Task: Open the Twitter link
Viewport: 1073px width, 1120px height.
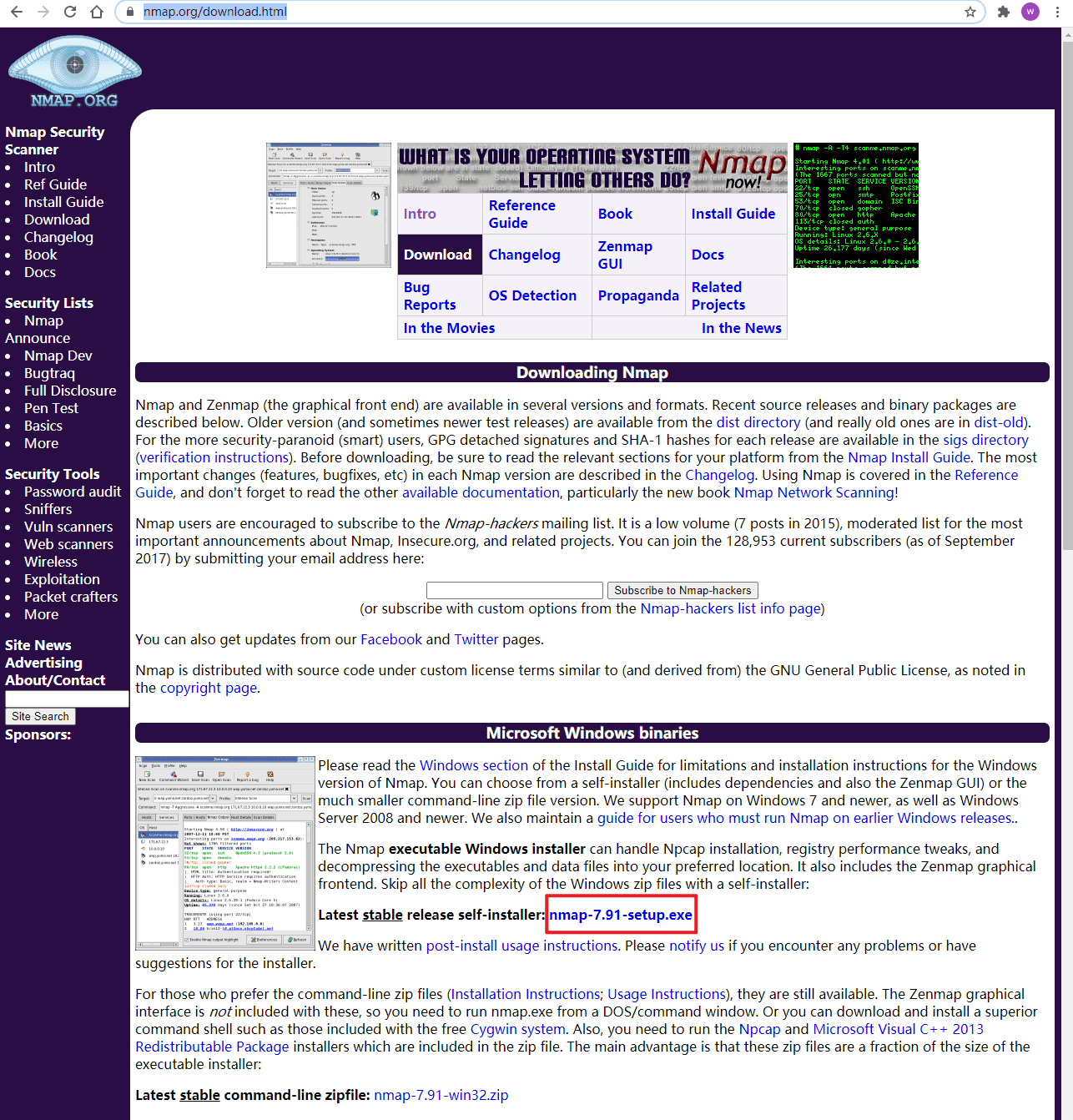Action: (x=476, y=639)
